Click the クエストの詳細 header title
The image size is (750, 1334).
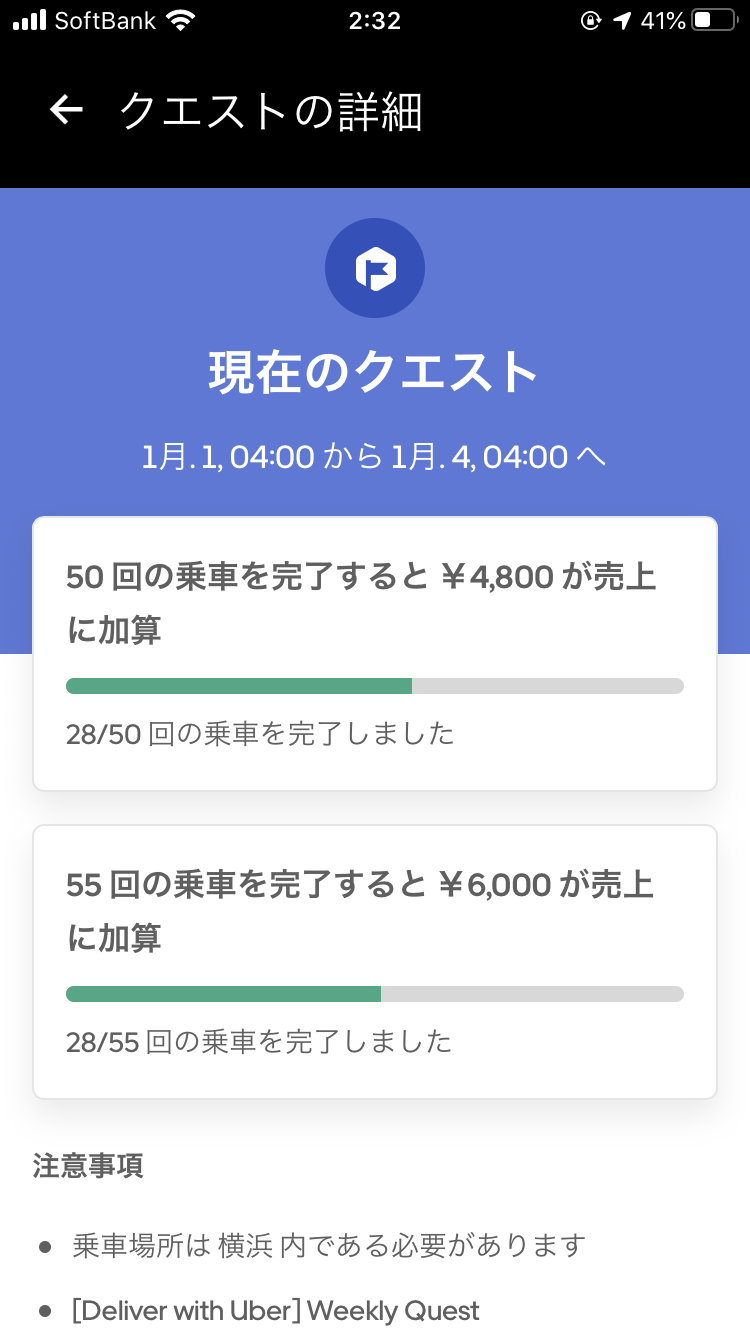pos(270,111)
